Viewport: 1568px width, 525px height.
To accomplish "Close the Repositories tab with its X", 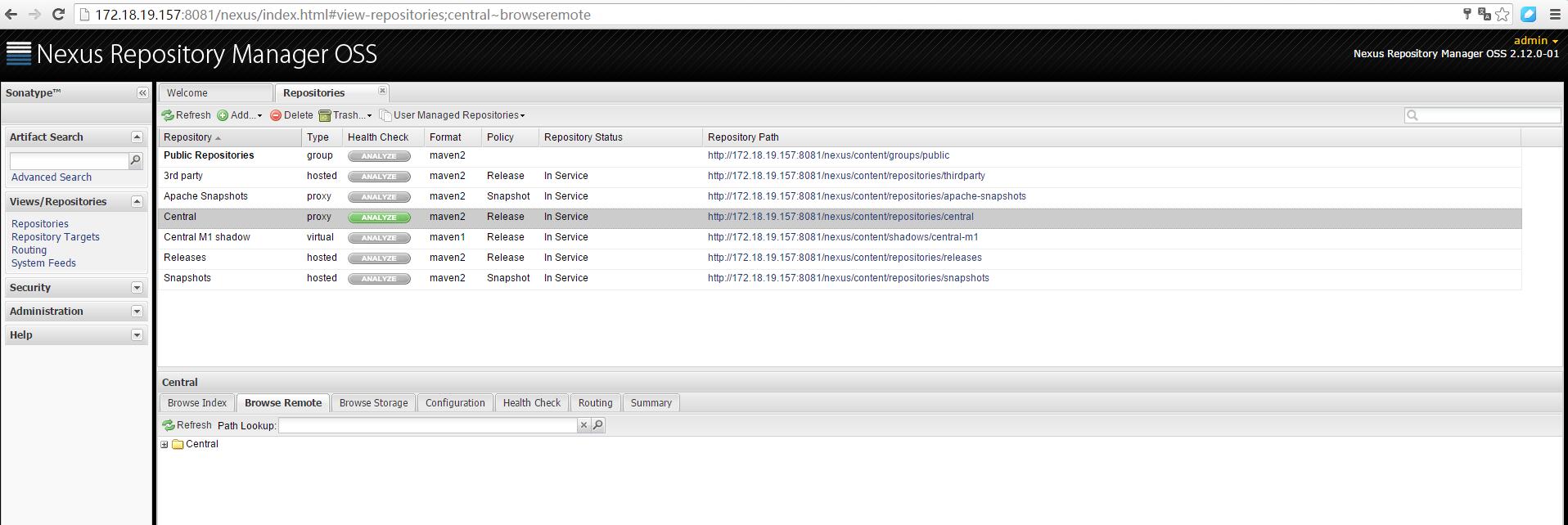I will [x=382, y=90].
